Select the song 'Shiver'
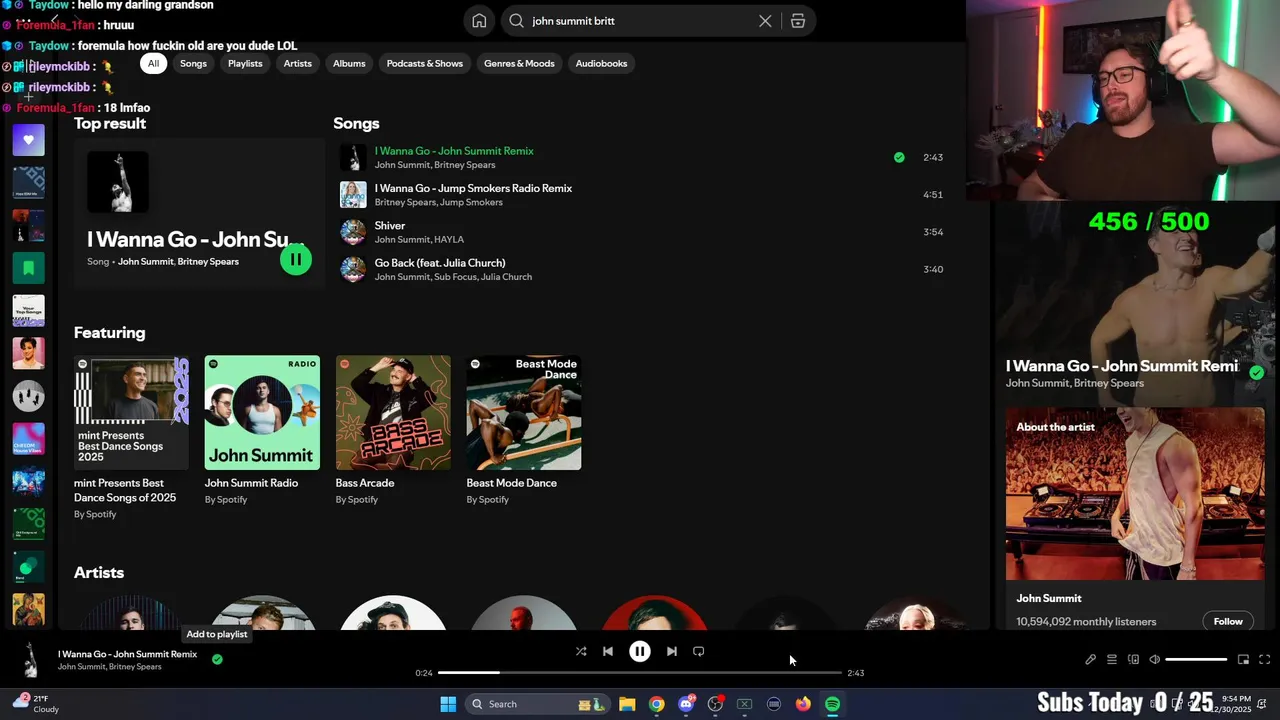This screenshot has width=1280, height=720. [390, 226]
